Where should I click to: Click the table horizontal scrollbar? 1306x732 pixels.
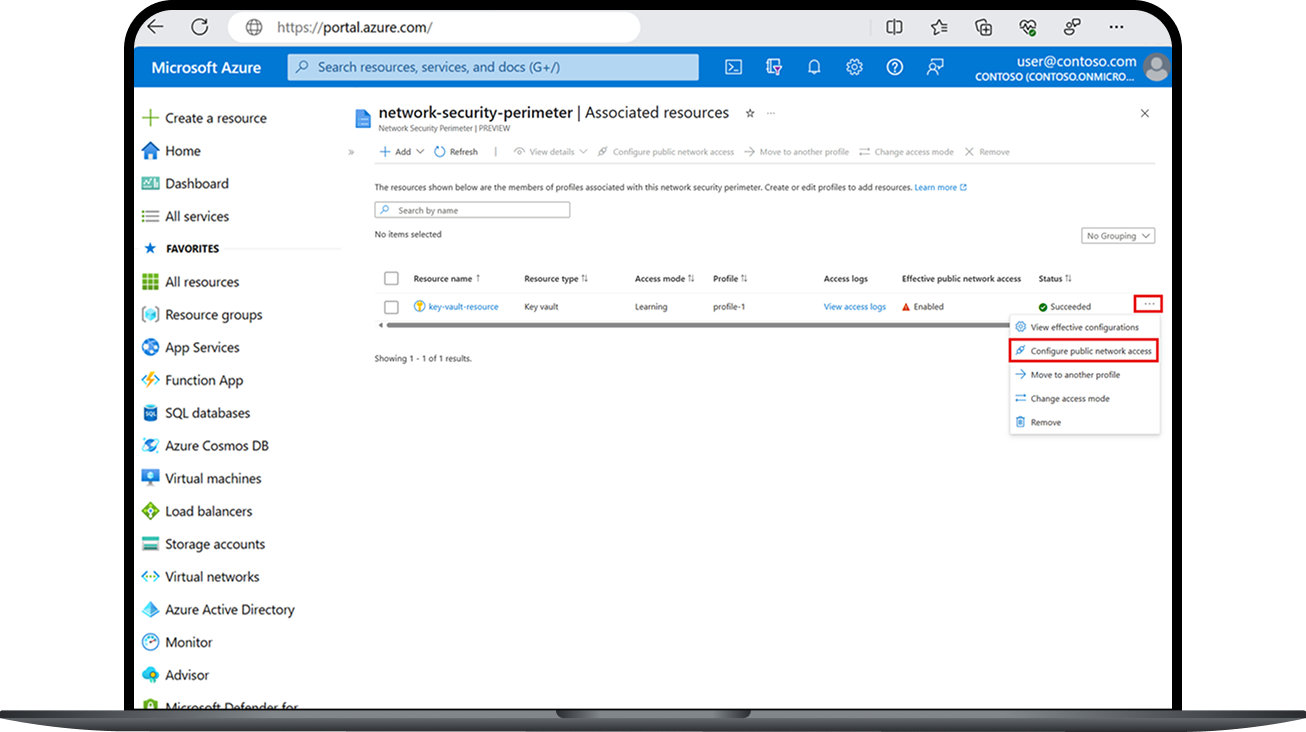pyautogui.click(x=700, y=325)
